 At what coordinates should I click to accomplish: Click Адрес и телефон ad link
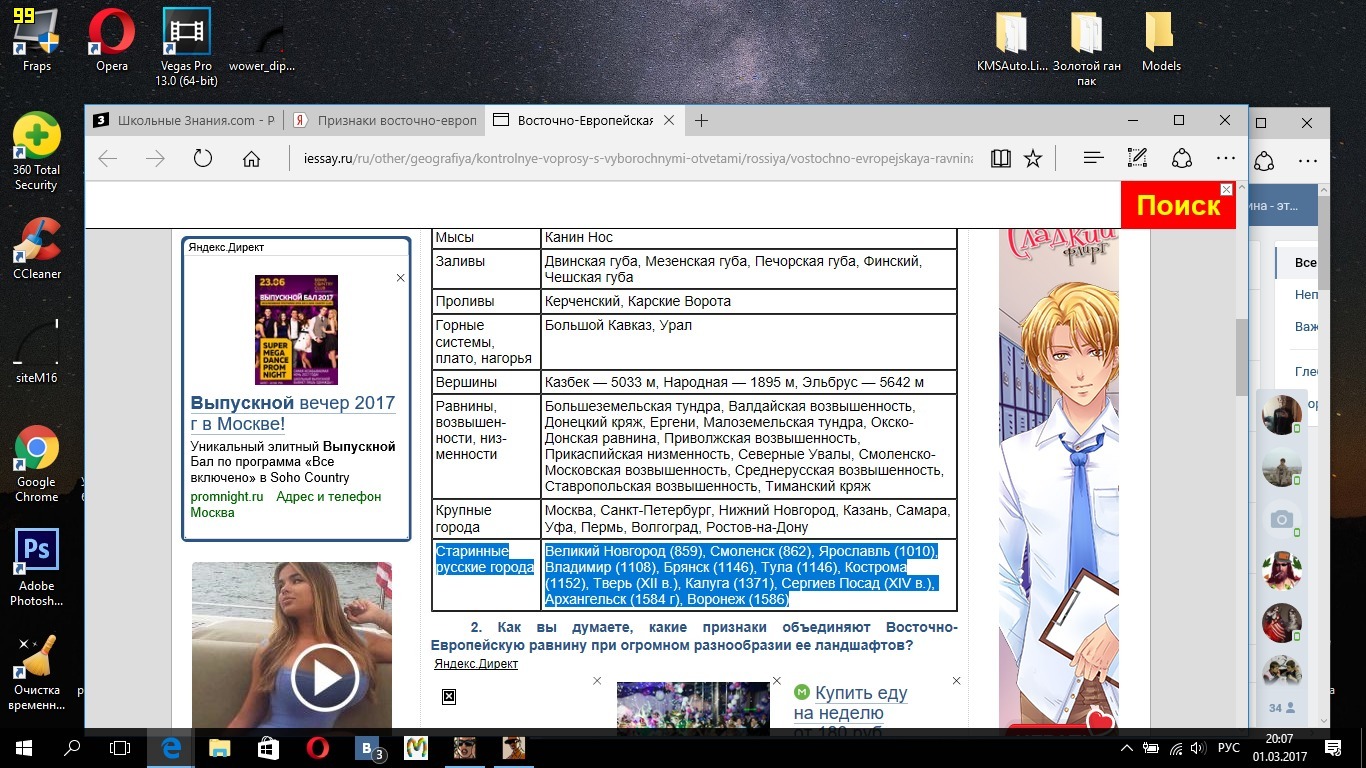pyautogui.click(x=329, y=496)
